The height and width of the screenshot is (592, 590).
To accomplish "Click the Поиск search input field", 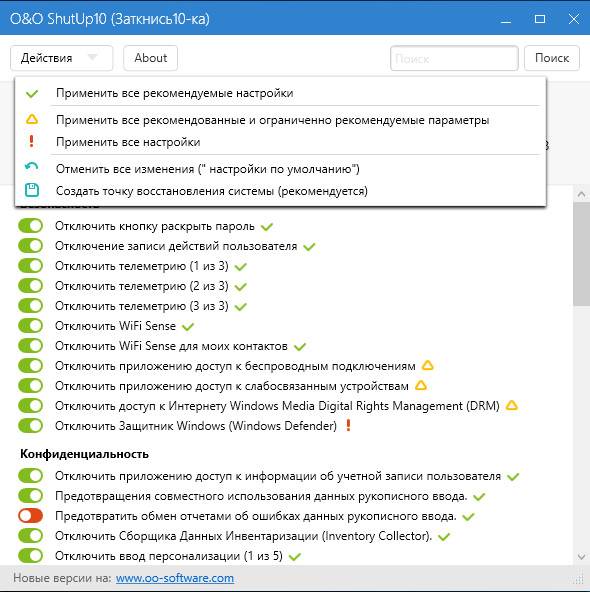I will tap(454, 58).
